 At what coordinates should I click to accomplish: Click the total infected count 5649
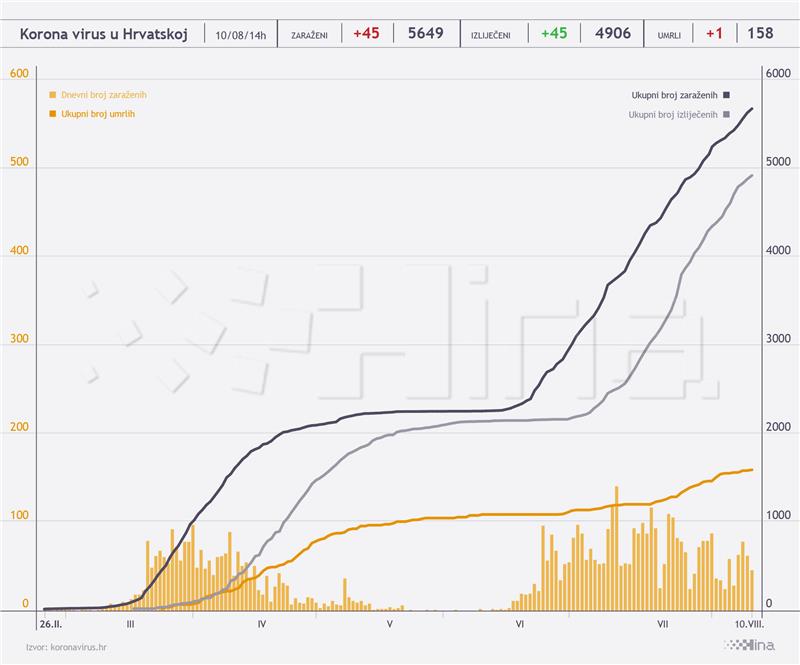click(426, 33)
